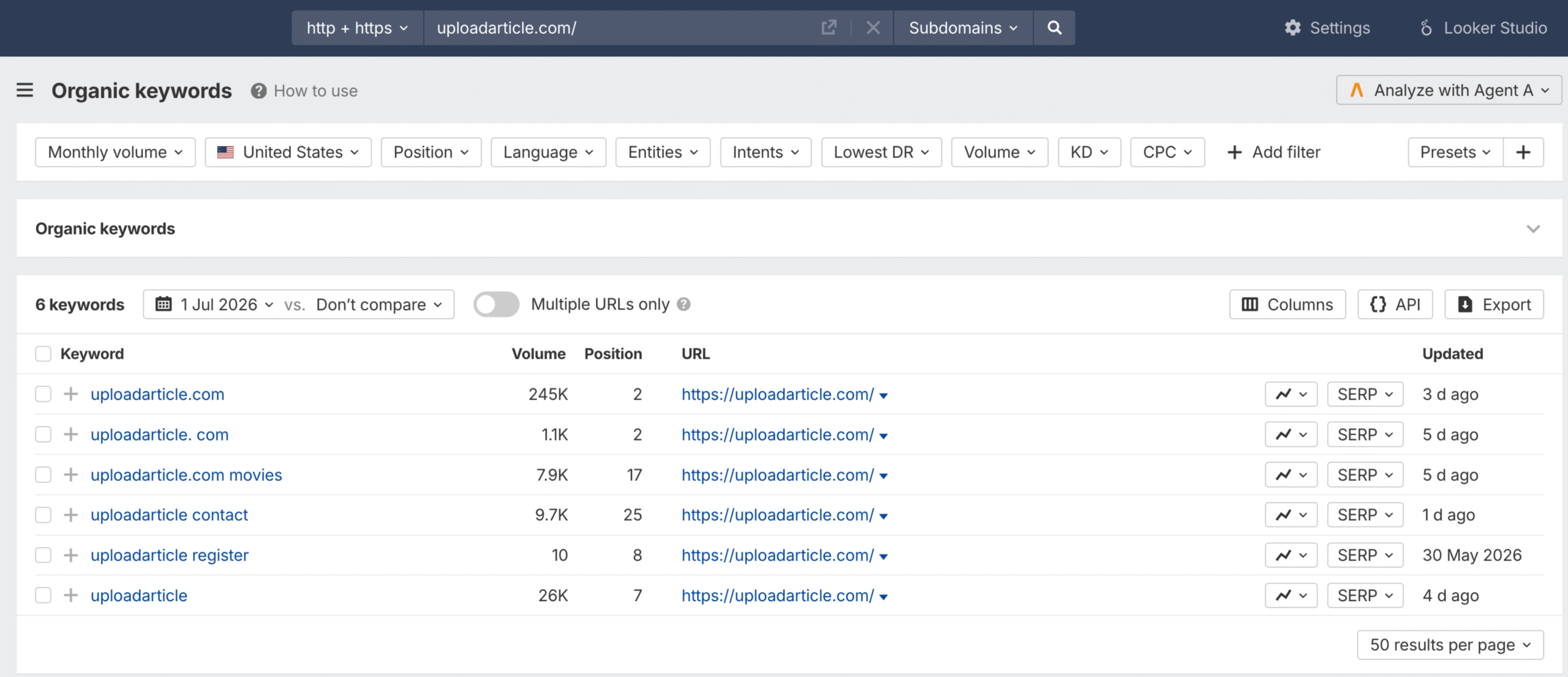The height and width of the screenshot is (677, 1568).
Task: Open http + https protocol dropdown
Action: [357, 28]
